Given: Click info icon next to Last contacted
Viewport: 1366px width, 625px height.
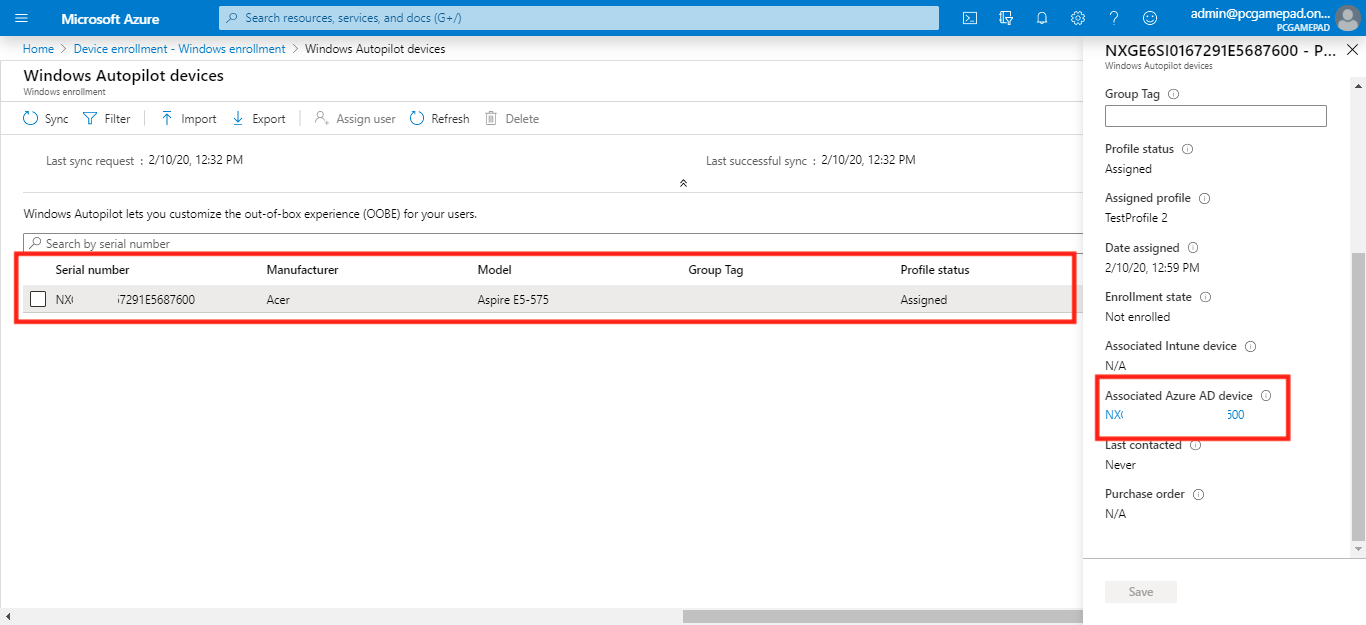Looking at the screenshot, I should tap(1195, 445).
